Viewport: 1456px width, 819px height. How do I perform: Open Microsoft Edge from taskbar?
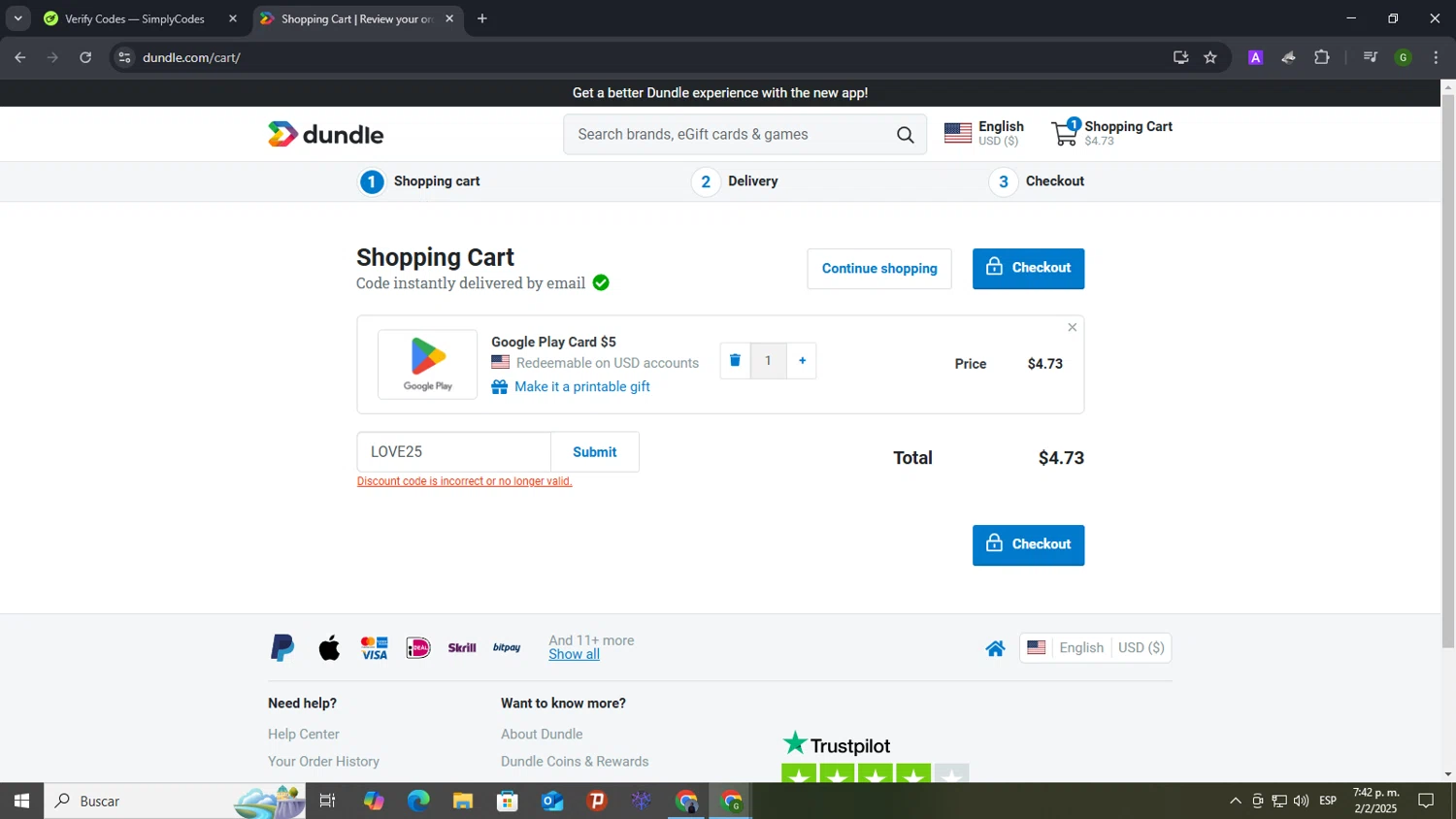click(418, 801)
